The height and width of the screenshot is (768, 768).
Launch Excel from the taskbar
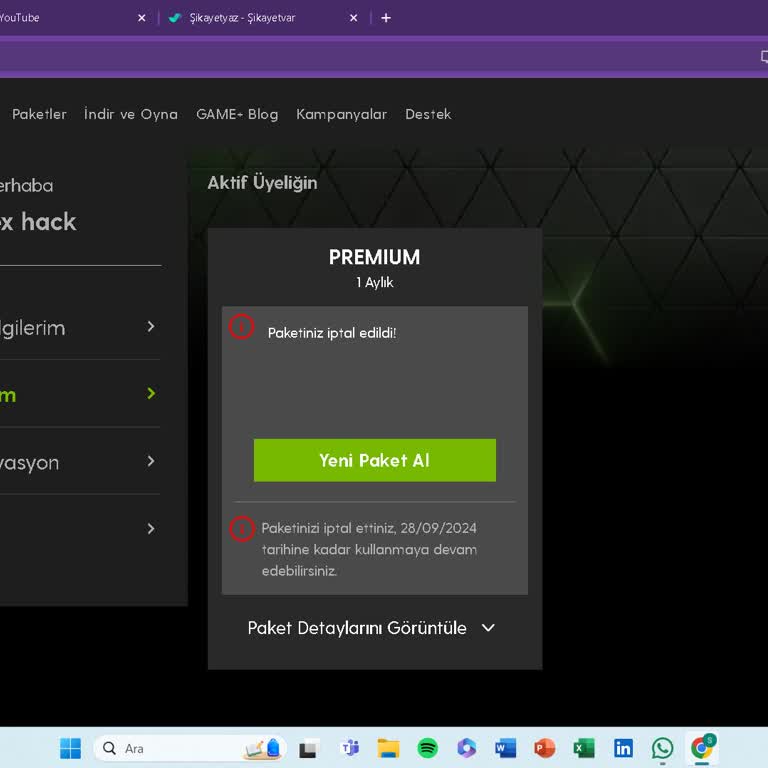(584, 748)
